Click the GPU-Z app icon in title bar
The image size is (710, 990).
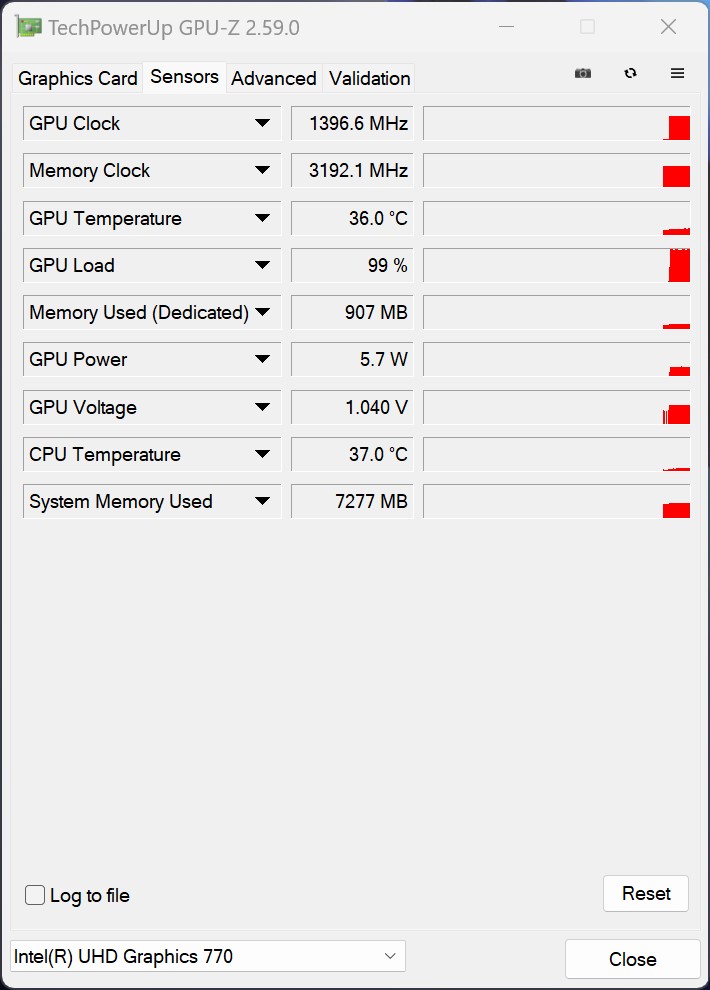coord(29,27)
